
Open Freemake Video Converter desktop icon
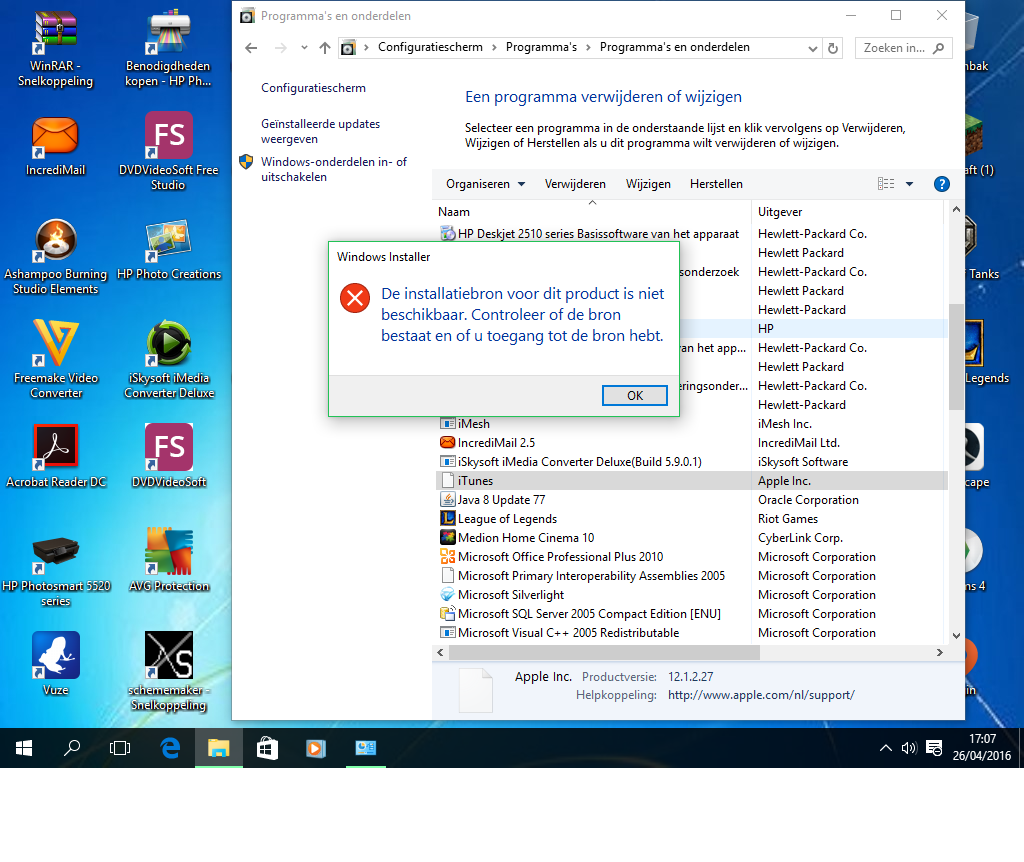[x=56, y=360]
